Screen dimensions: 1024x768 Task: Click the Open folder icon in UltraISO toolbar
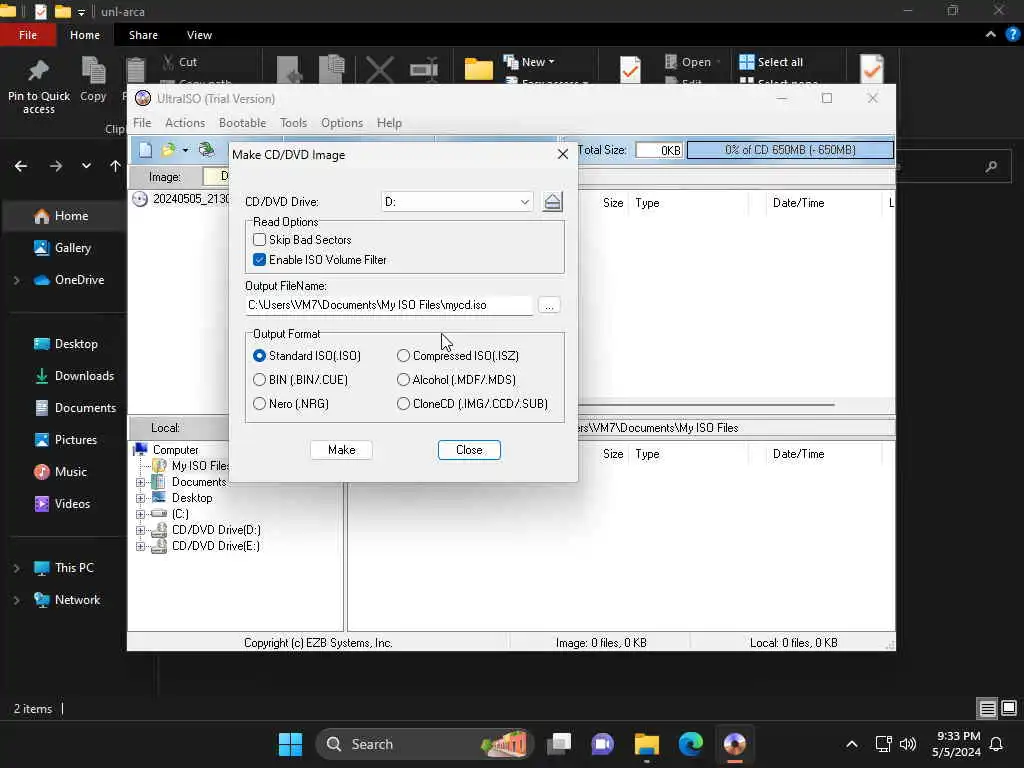click(x=168, y=150)
